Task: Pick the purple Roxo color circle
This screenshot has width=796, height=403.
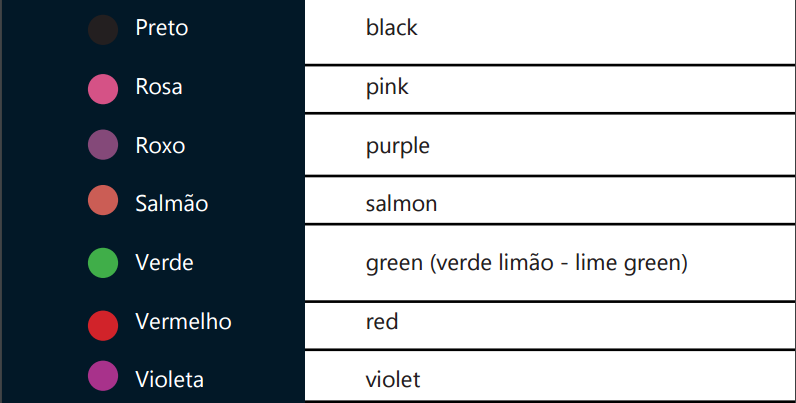Action: click(103, 146)
